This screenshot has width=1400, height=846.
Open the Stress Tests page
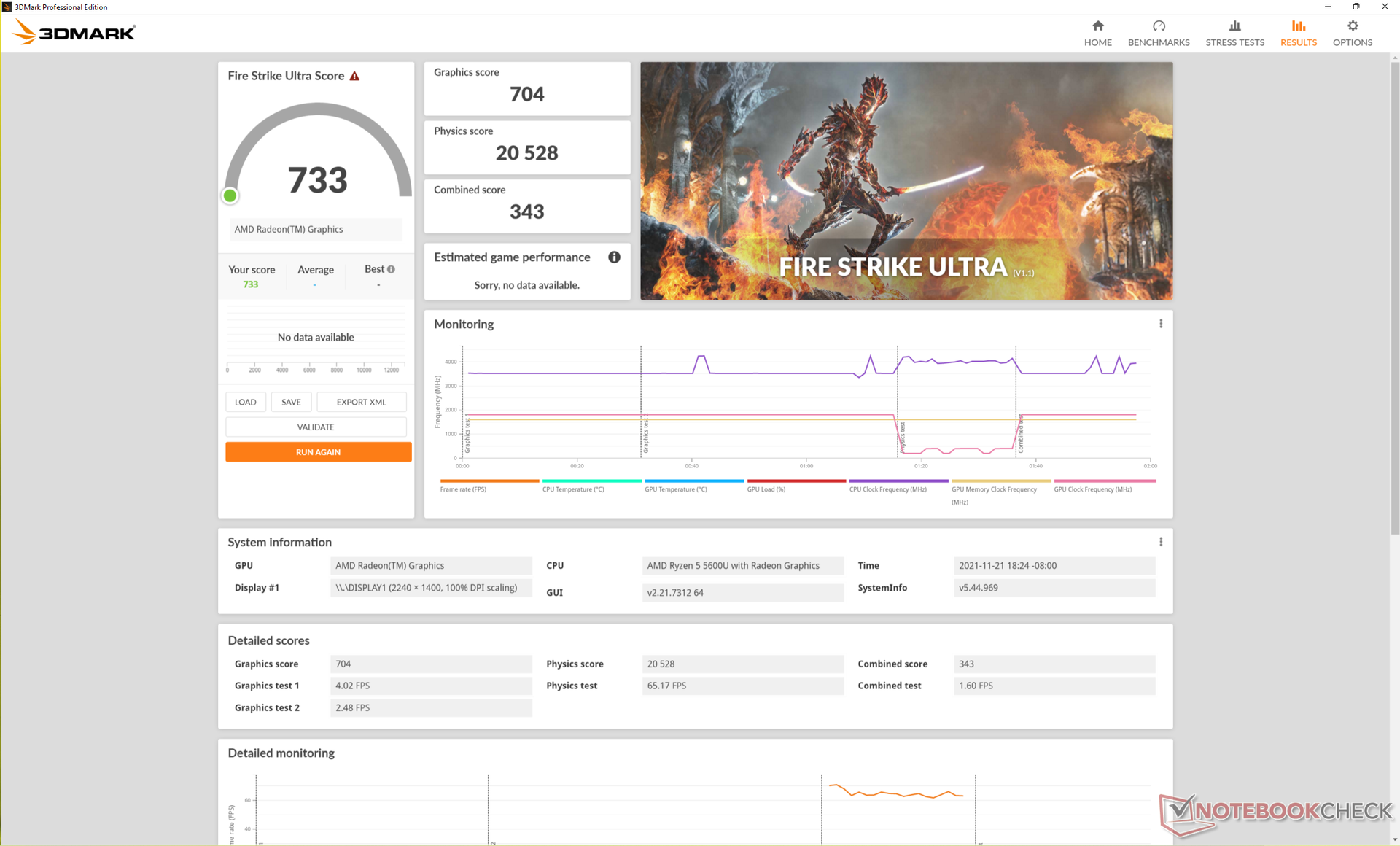tap(1234, 33)
